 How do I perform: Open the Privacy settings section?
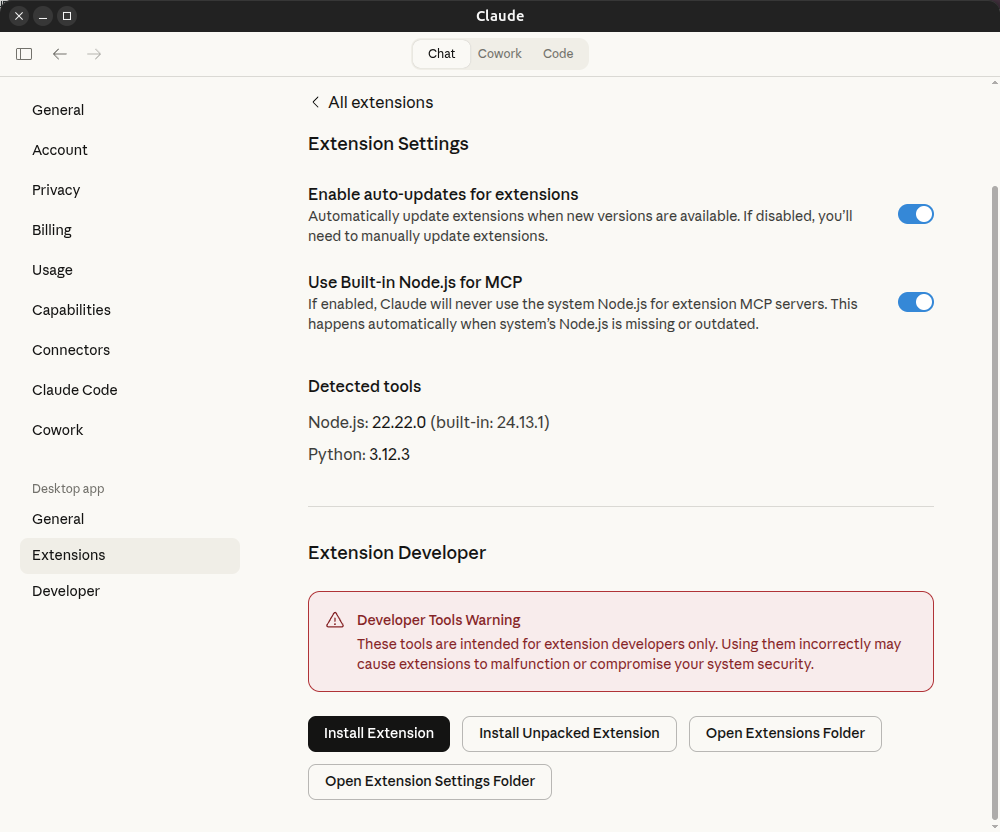[56, 190]
